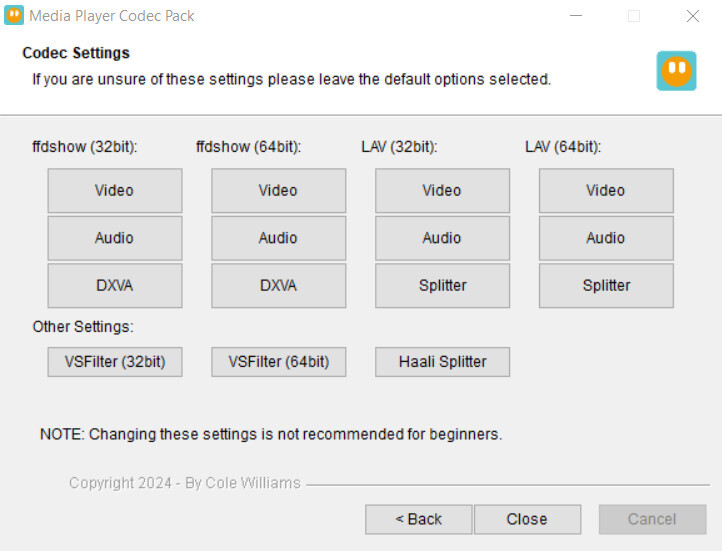The height and width of the screenshot is (551, 722).
Task: Open LAV 32bit Splitter settings
Action: [443, 285]
